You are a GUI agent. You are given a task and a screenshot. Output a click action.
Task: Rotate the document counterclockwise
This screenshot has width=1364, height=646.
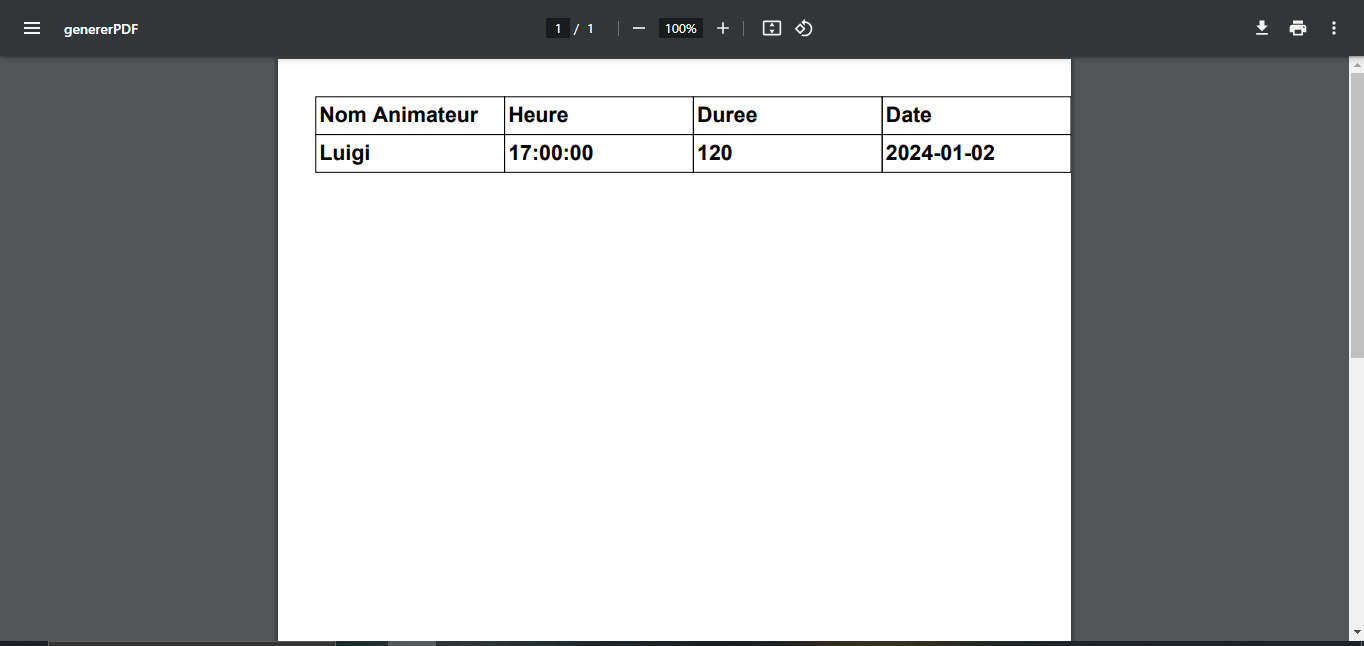coord(804,28)
